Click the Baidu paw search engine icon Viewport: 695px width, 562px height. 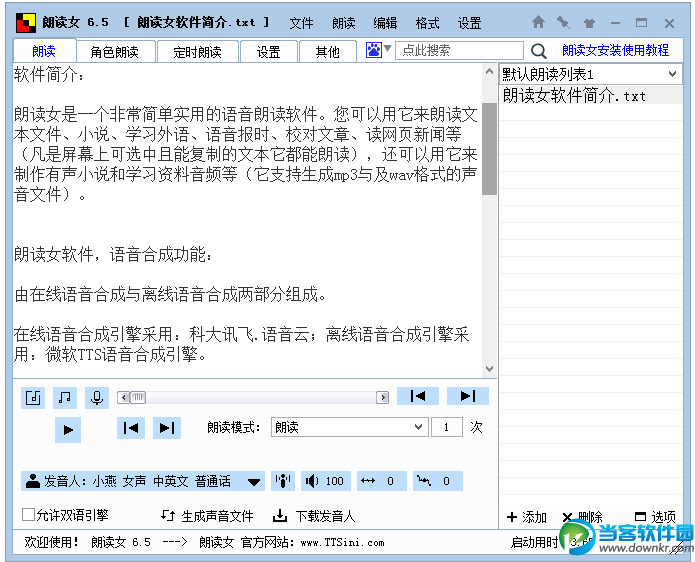tap(374, 50)
